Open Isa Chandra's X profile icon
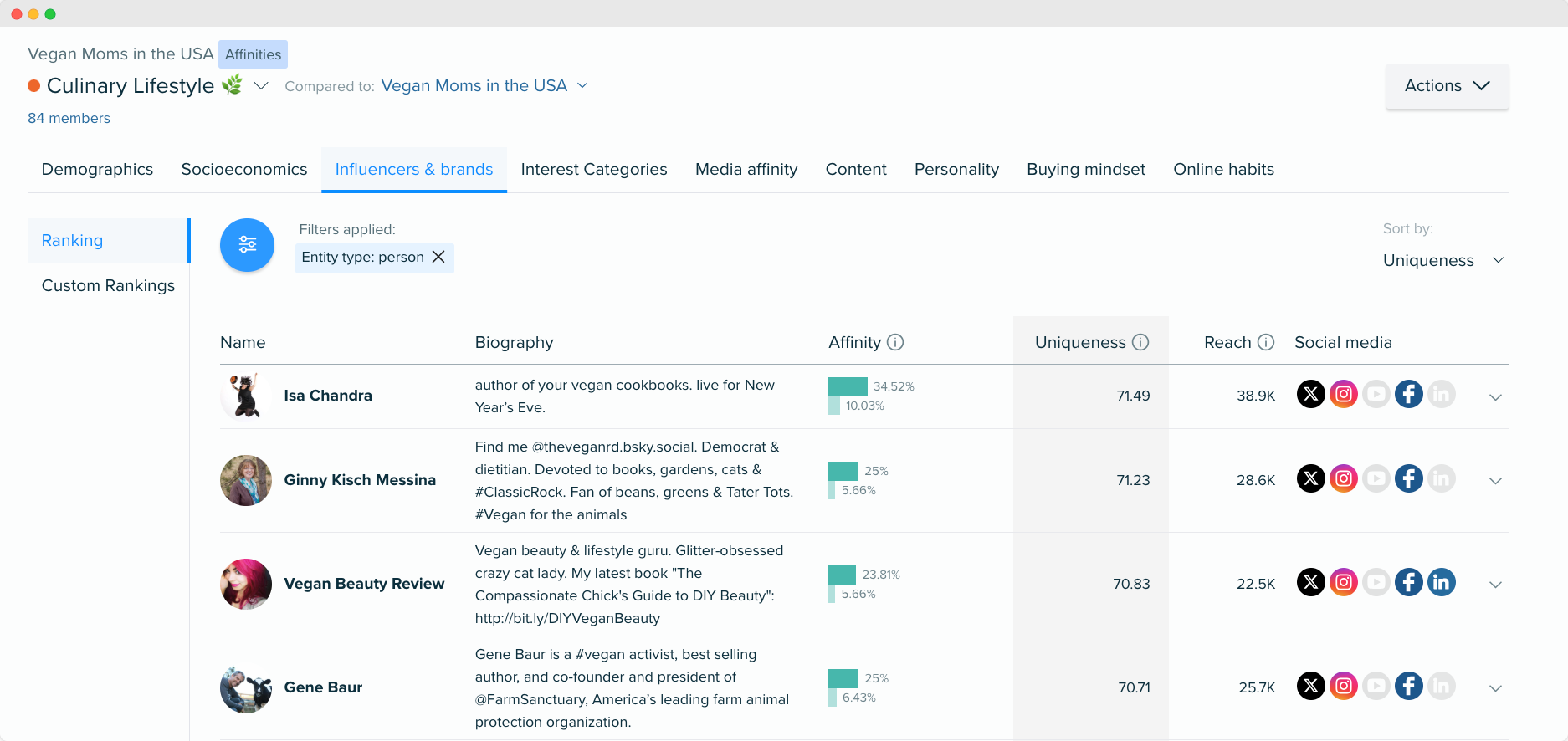This screenshot has width=1568, height=741. (x=1311, y=394)
